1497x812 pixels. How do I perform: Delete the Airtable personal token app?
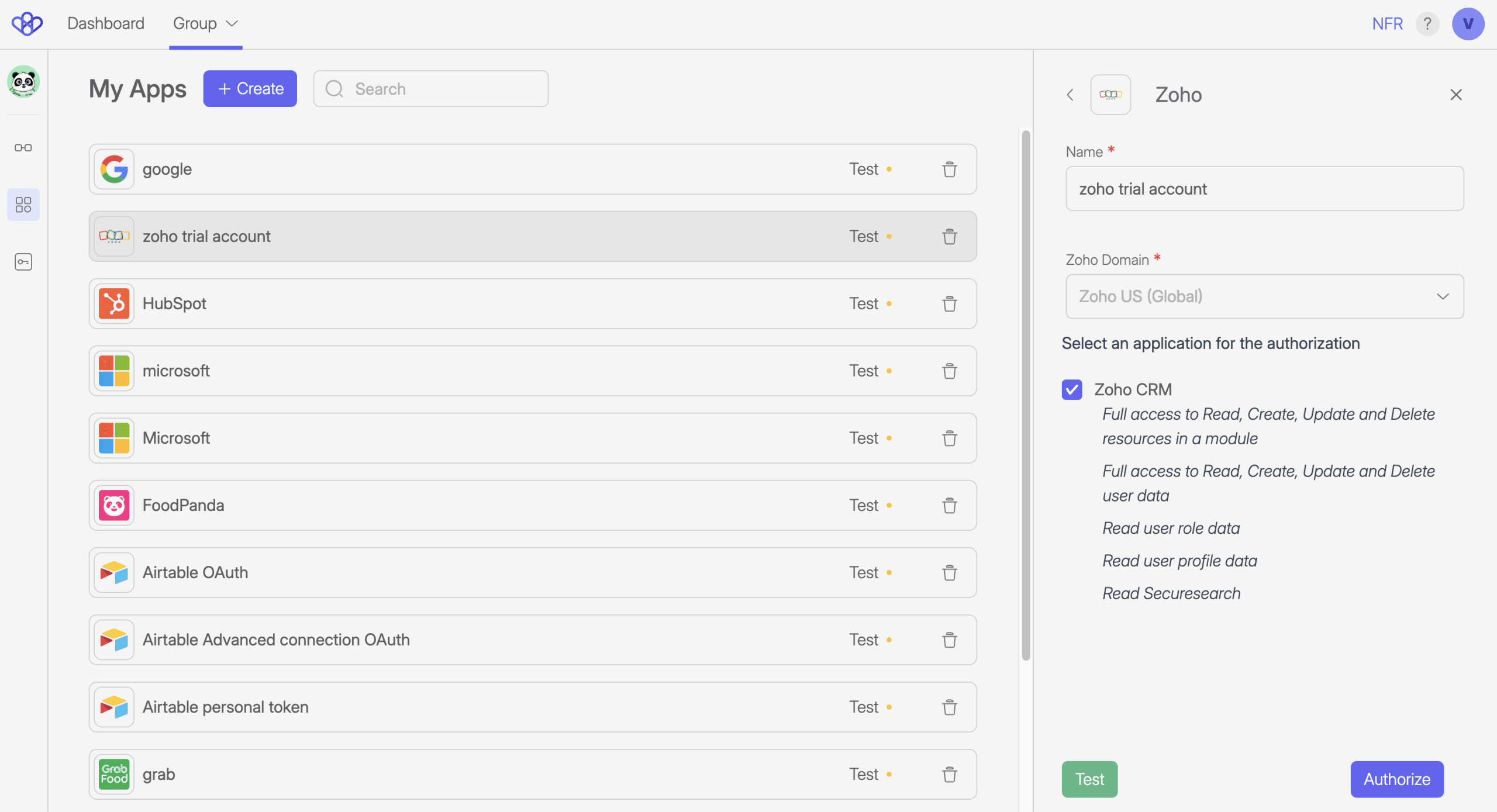[950, 707]
